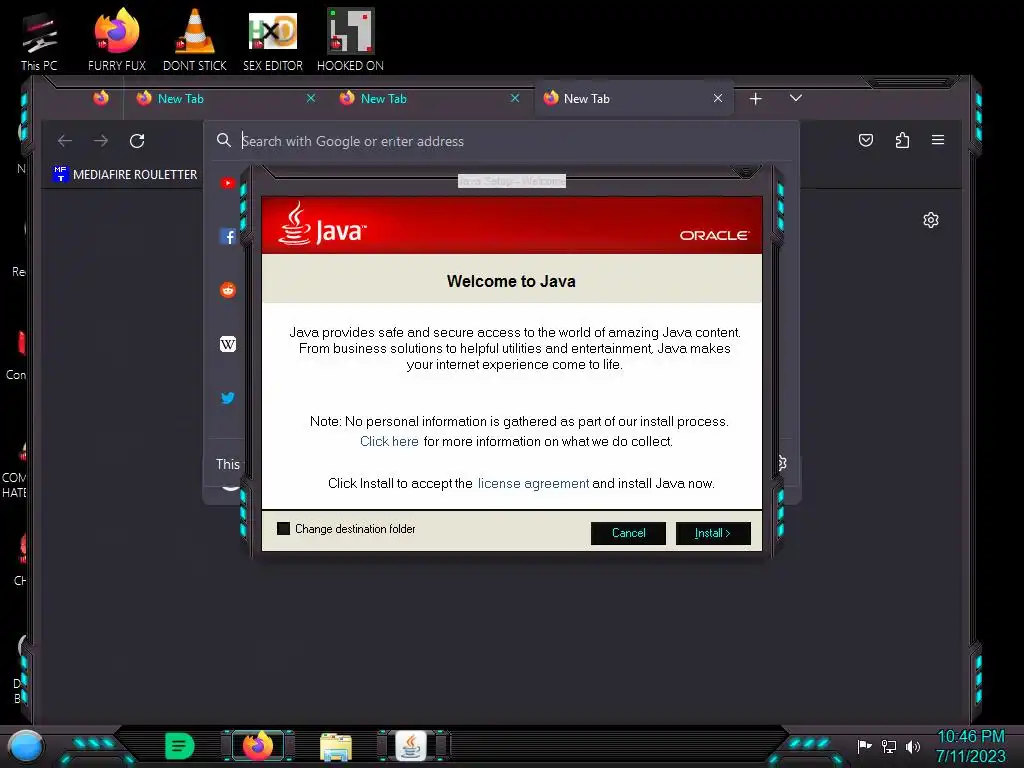Close the second New Tab

point(515,98)
